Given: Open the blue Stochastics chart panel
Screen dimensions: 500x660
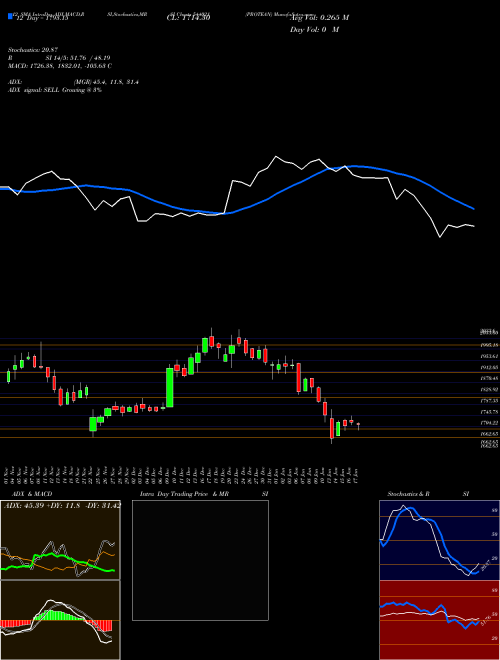Looking at the screenshot, I should 439,540.
